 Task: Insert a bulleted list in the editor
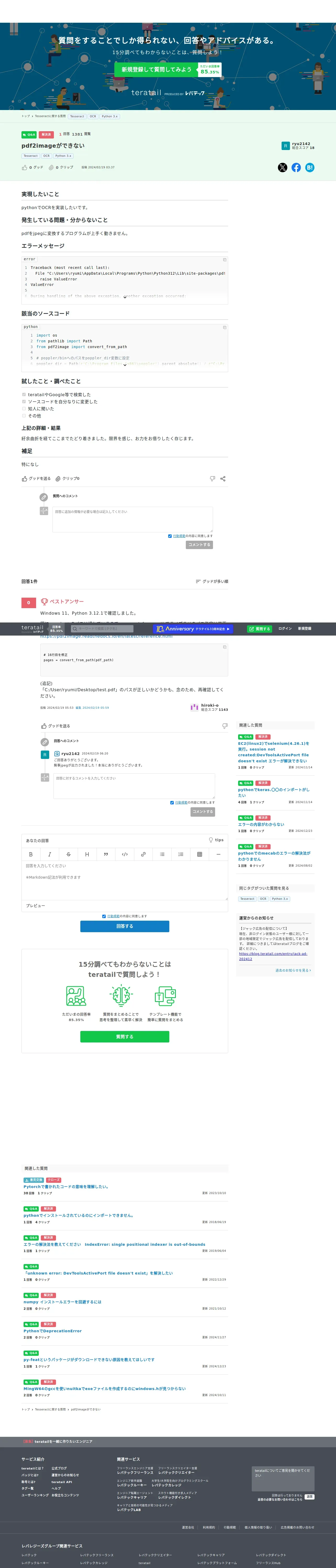(162, 854)
